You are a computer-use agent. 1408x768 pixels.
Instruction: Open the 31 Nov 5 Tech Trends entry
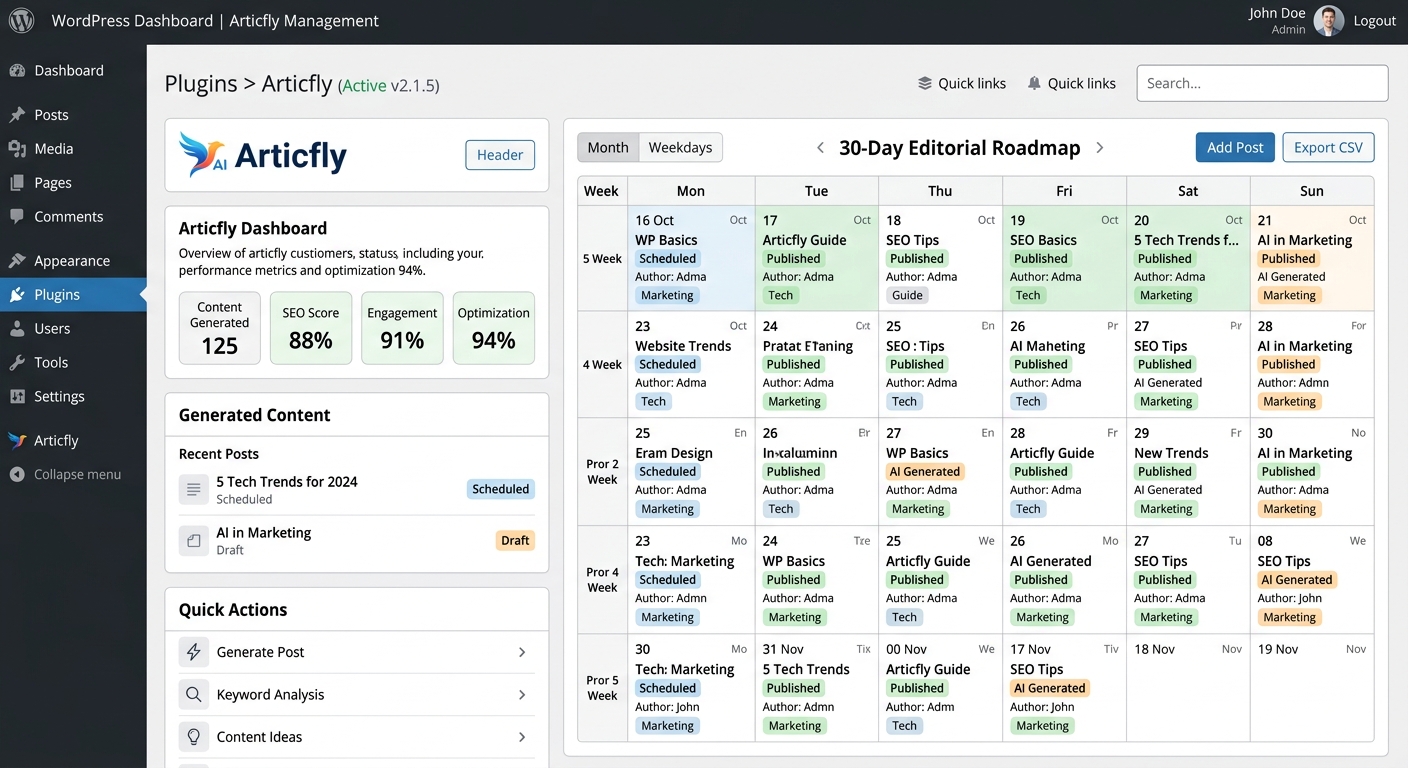pyautogui.click(x=817, y=687)
